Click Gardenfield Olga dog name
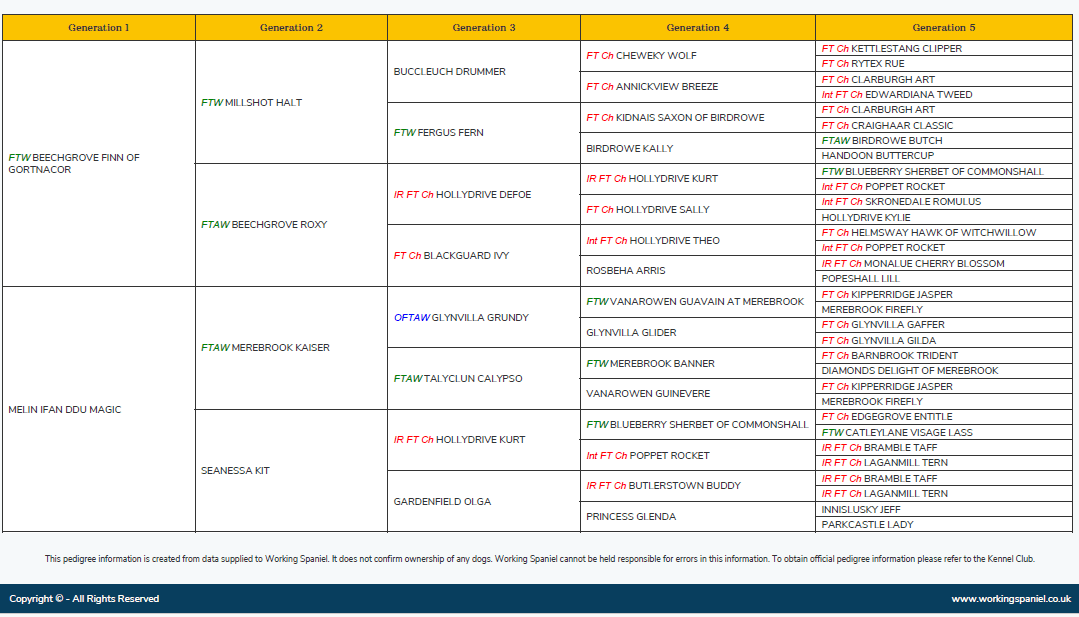This screenshot has height=617, width=1079. [441, 501]
